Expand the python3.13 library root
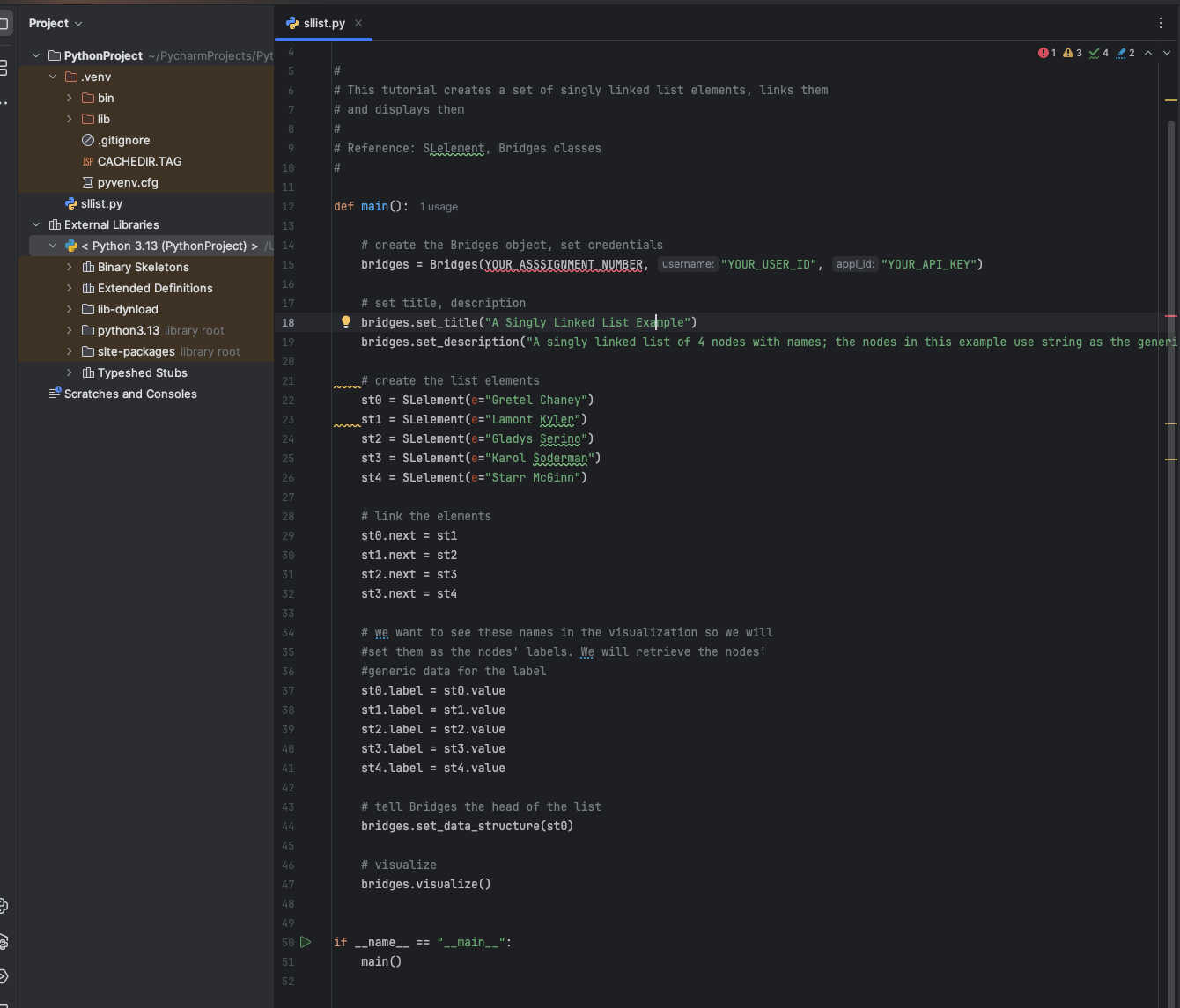The height and width of the screenshot is (1008, 1180). pyautogui.click(x=70, y=330)
